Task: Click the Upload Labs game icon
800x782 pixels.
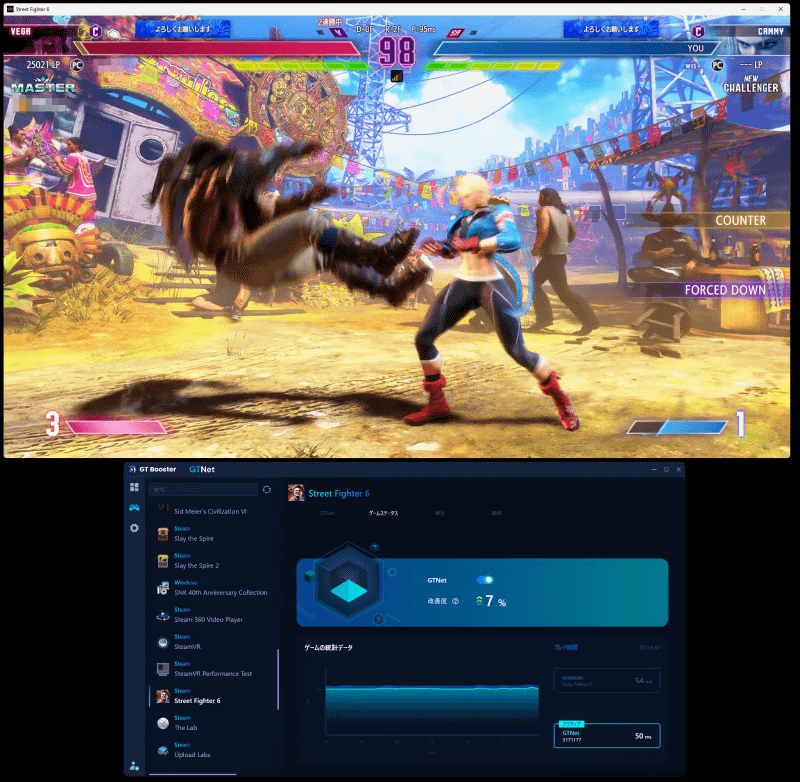Action: (163, 750)
